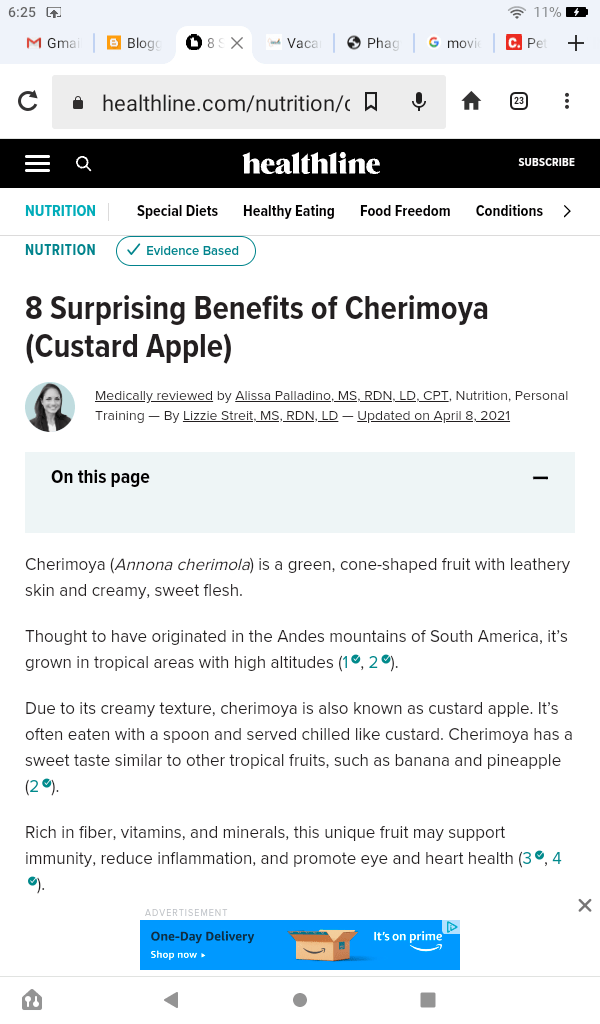Image resolution: width=600 pixels, height=1024 pixels.
Task: Select the Special Diets menu item
Action: 177,211
